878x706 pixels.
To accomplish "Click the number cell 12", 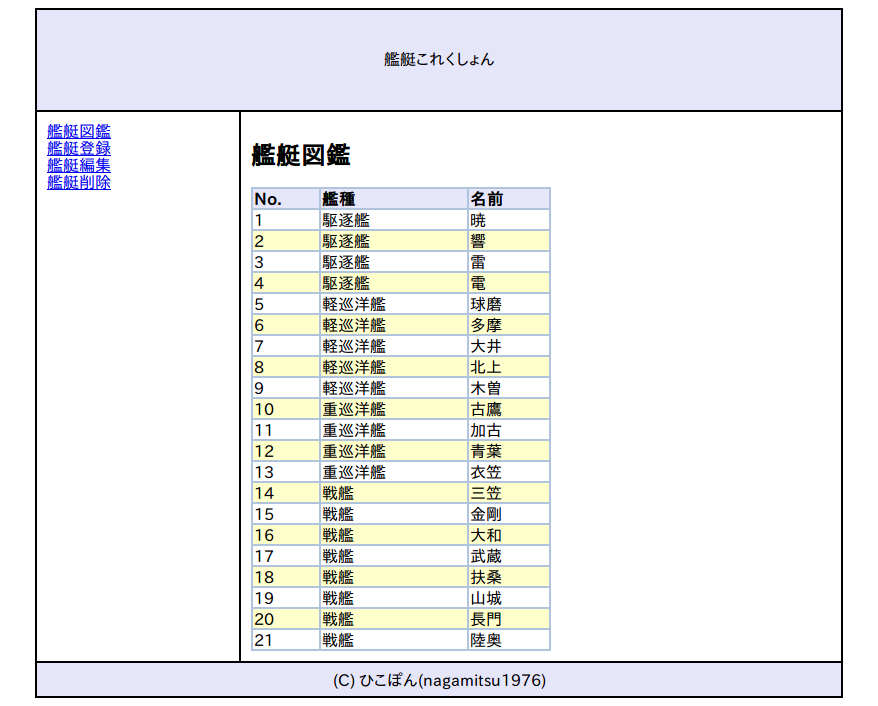I will (x=286, y=451).
